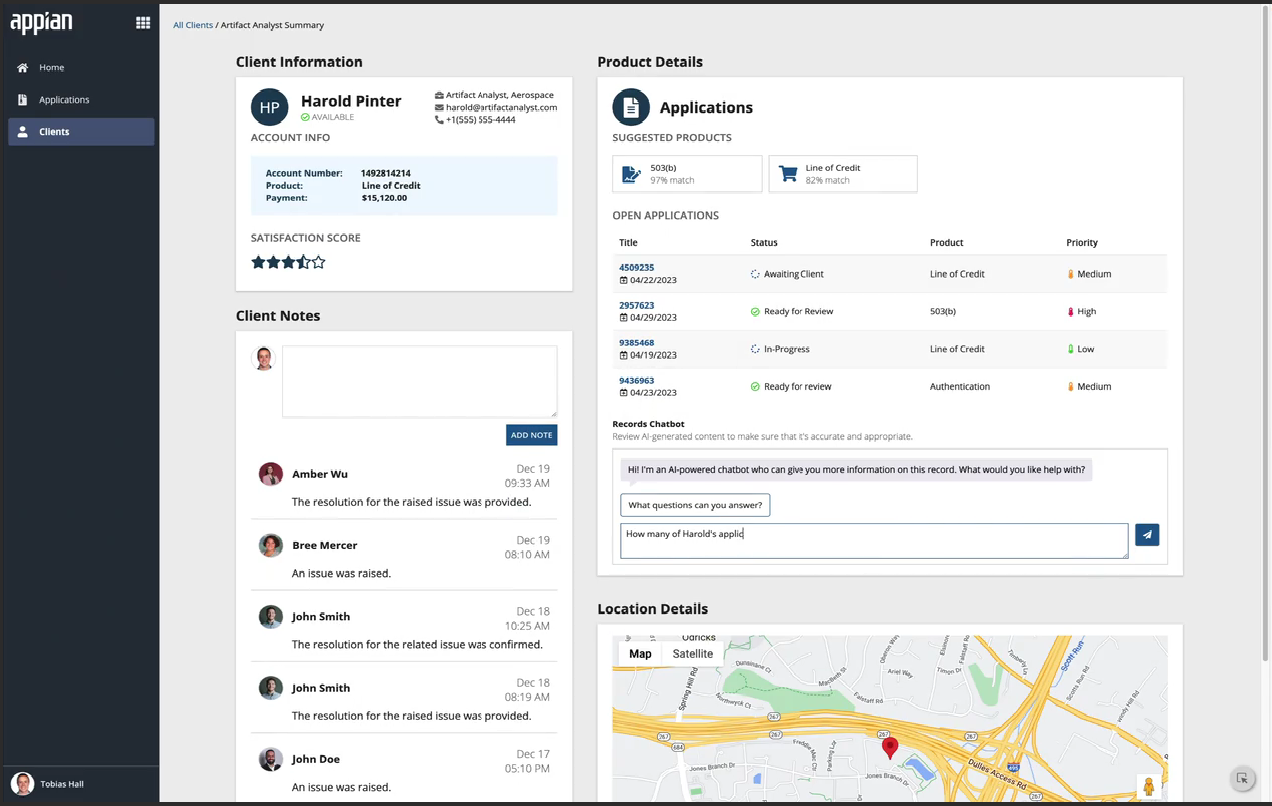Click the High priority red indicator
The width and height of the screenshot is (1272, 806).
tap(1070, 311)
